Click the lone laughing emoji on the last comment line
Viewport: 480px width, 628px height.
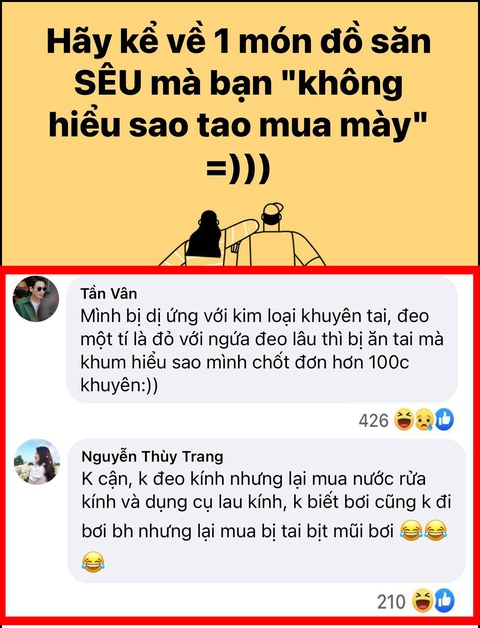[93, 562]
